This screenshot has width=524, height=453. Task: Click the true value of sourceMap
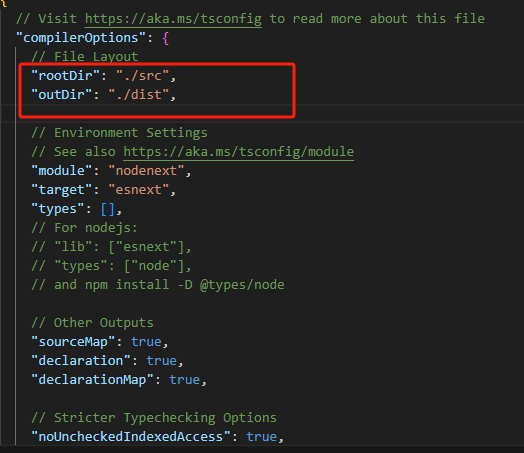[146, 342]
